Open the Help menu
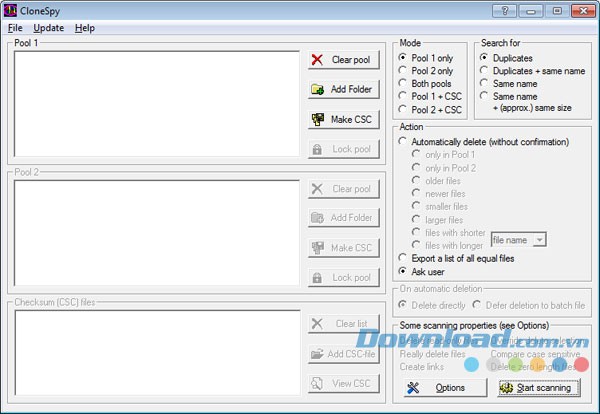 (85, 28)
